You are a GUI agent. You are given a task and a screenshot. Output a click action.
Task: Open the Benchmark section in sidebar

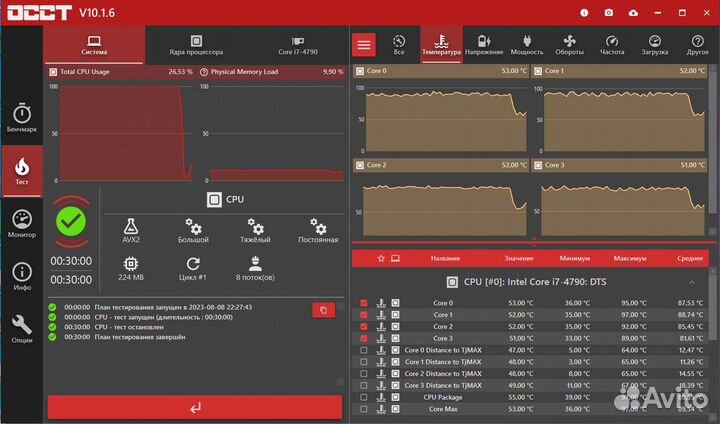[22, 118]
